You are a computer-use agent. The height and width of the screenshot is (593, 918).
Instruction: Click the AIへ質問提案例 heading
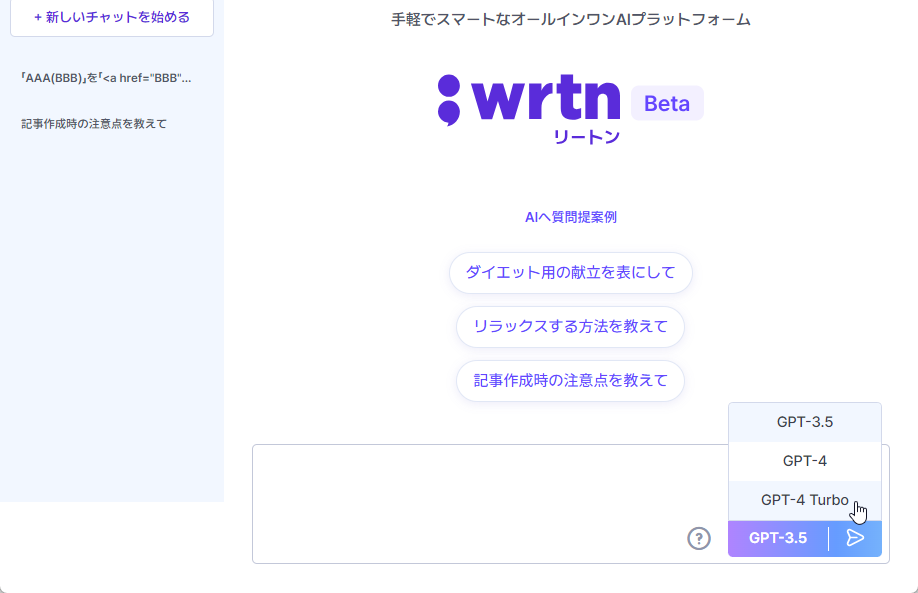point(571,217)
